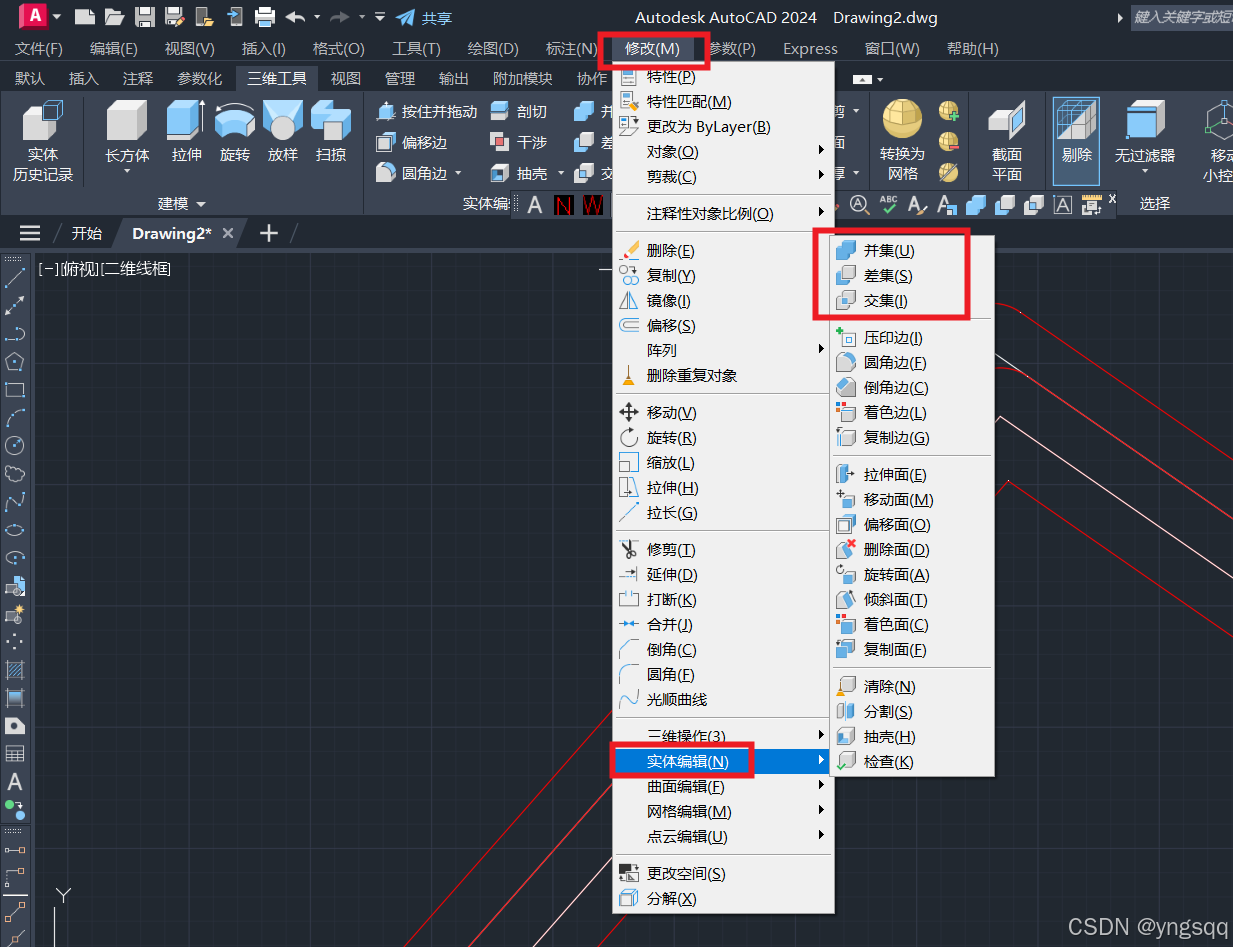Click the Plot/Print icon in quick access toolbar
This screenshot has width=1233, height=947.
265,17
